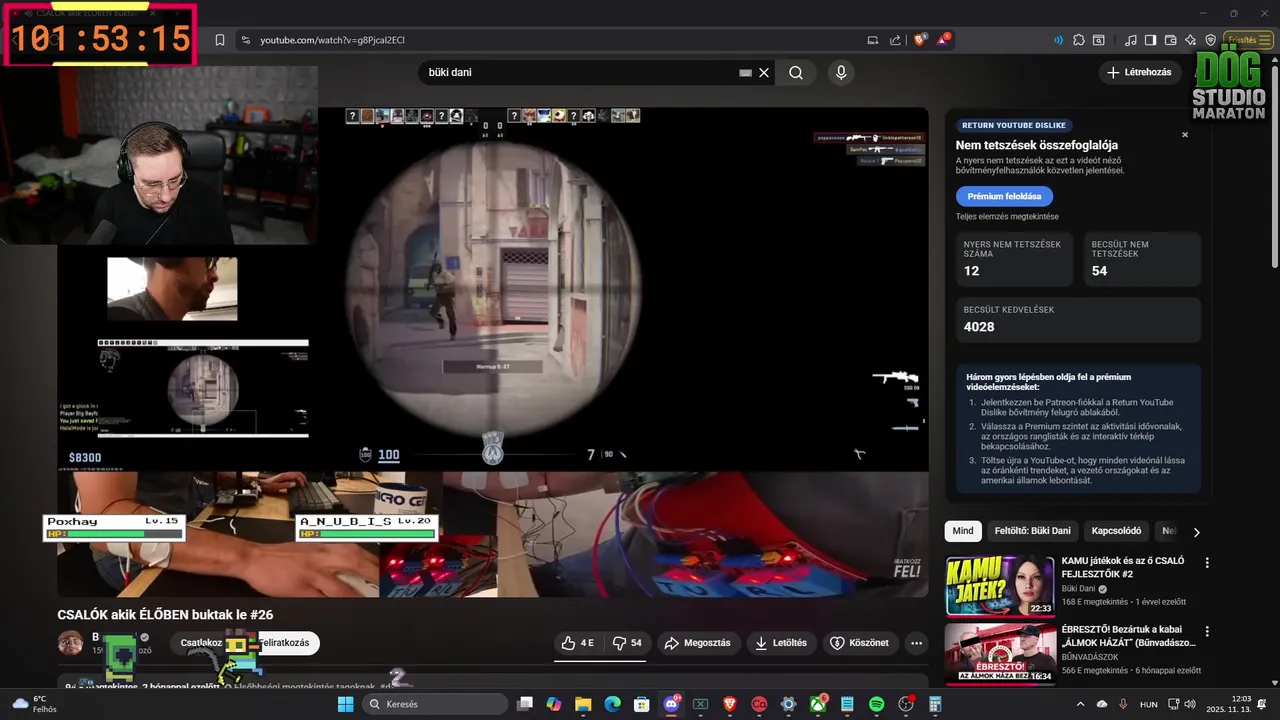Open Brave Shields lion icon
This screenshot has height=720, width=1280.
[920, 40]
